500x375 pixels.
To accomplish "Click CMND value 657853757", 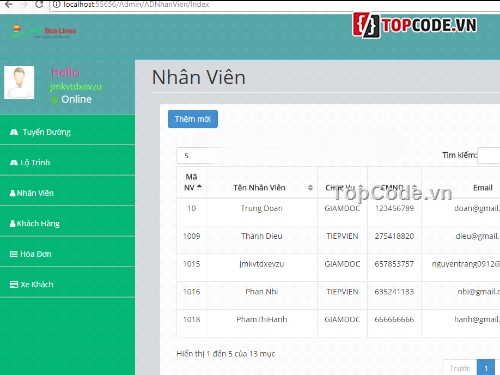I will (394, 264).
